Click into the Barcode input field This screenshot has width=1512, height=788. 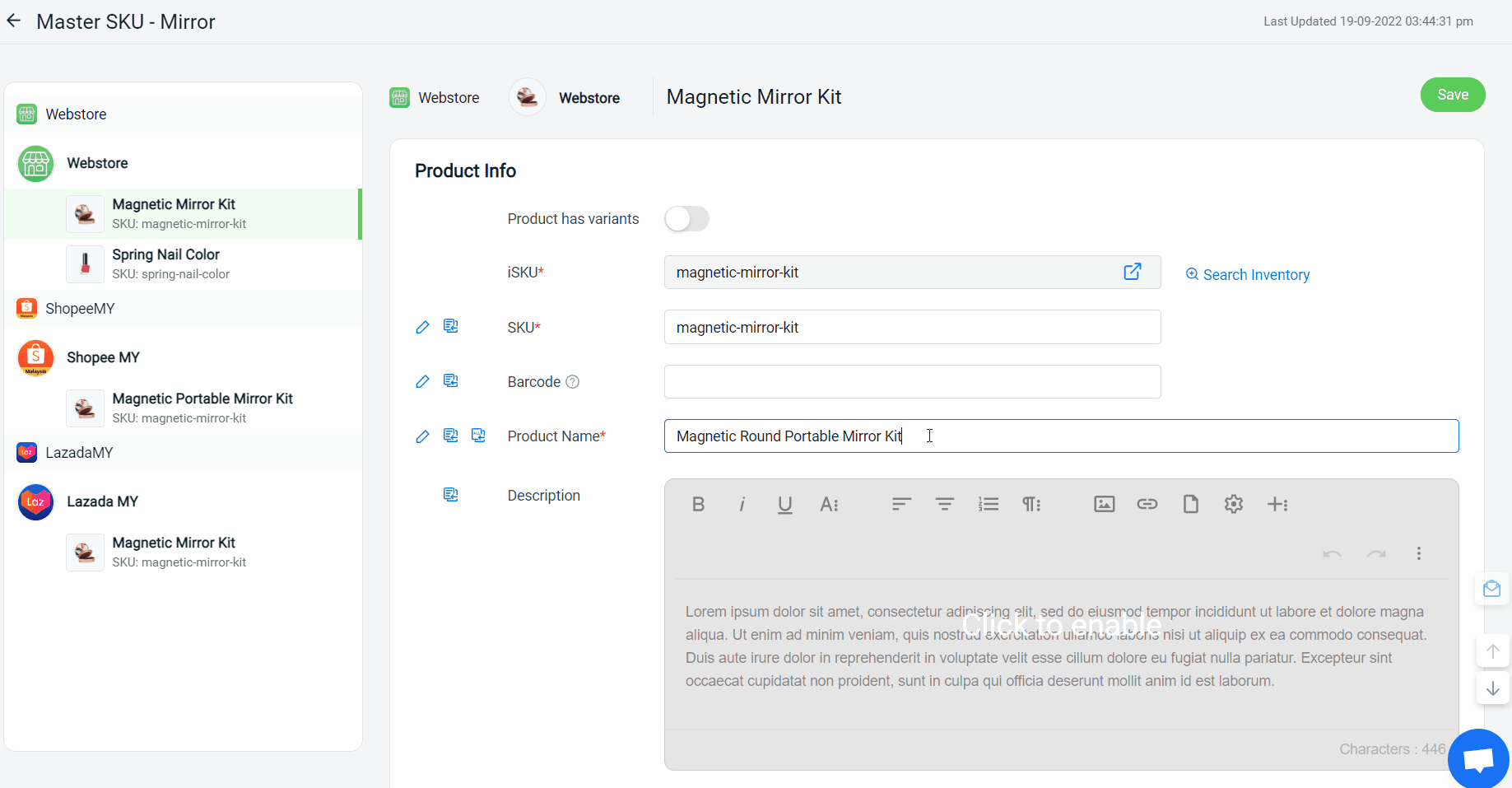912,382
